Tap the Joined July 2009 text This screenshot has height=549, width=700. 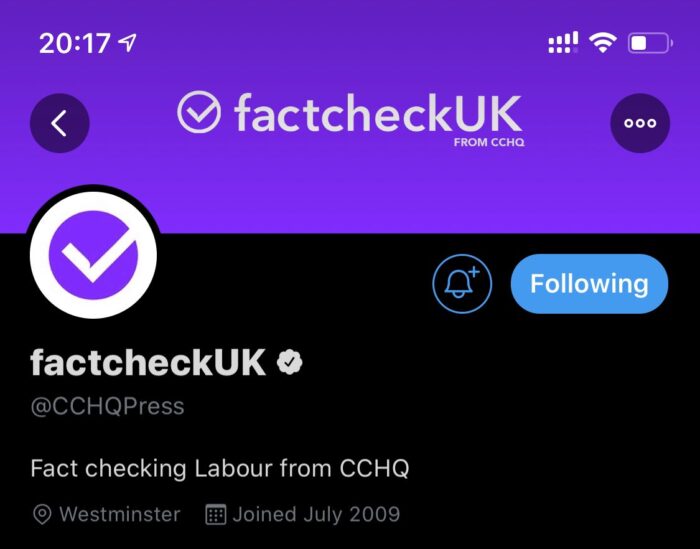(x=316, y=515)
